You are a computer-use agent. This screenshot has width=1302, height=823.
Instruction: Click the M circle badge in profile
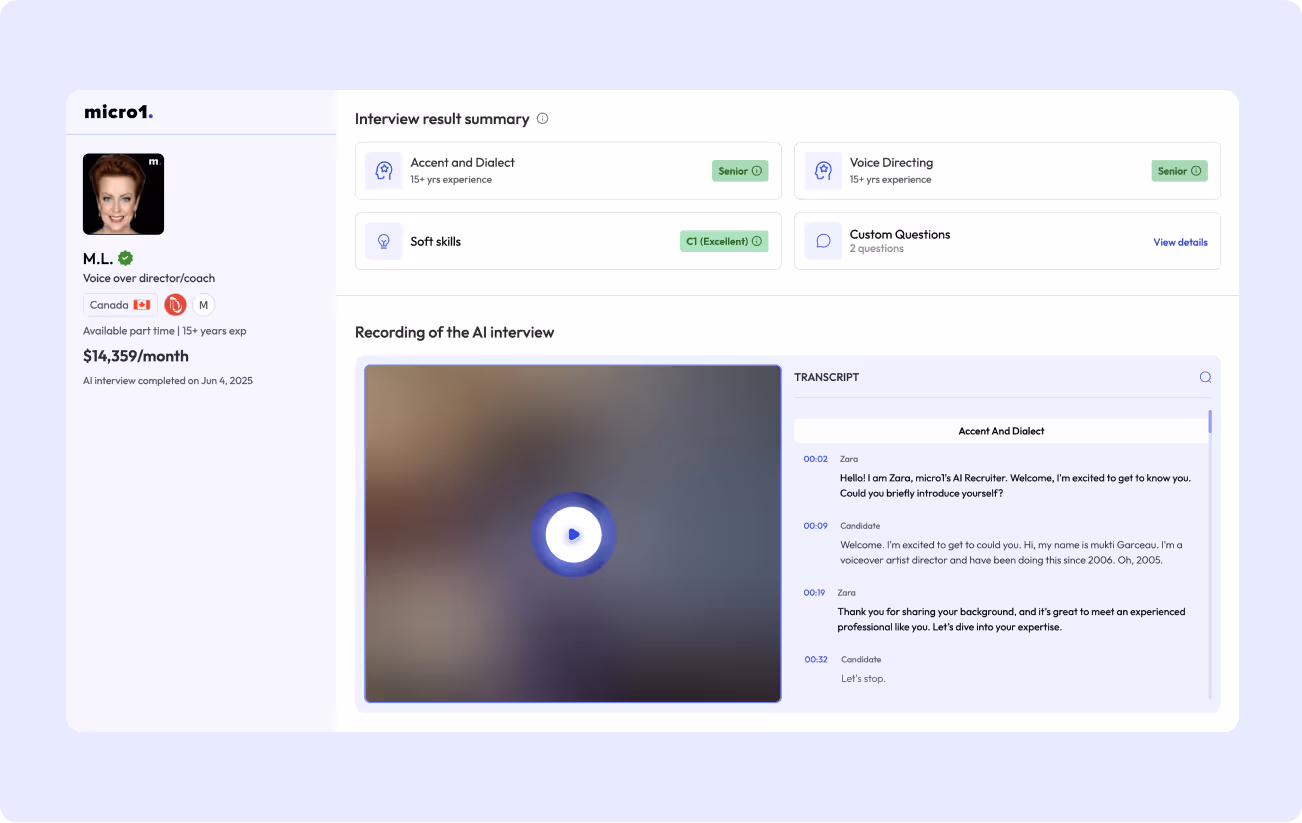pyautogui.click(x=204, y=305)
